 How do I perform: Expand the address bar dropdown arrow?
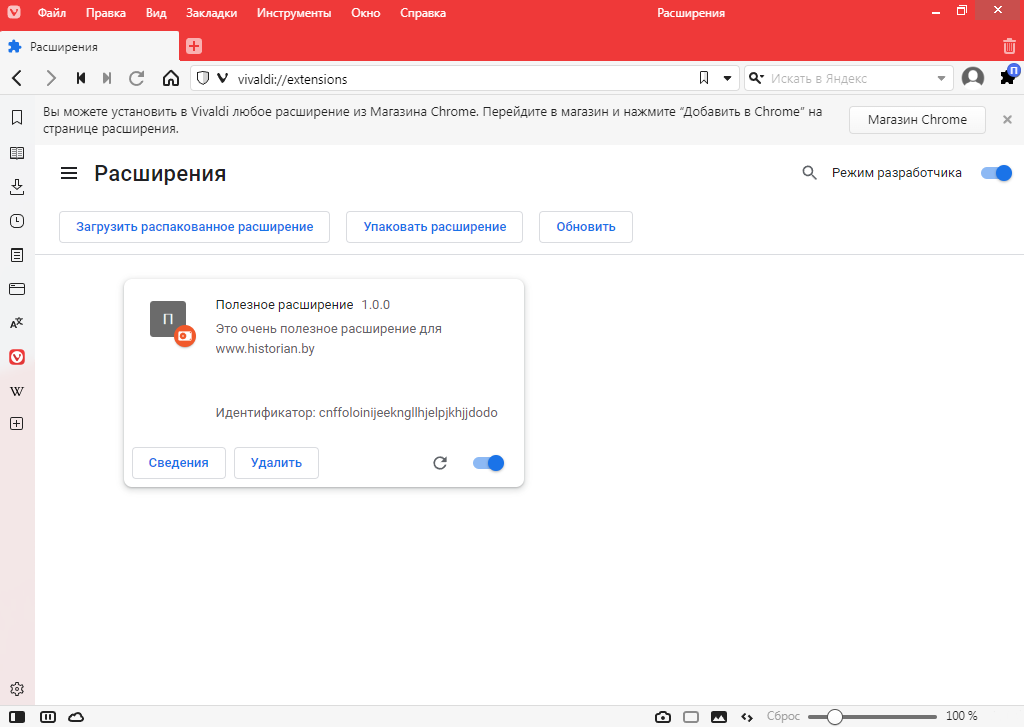pos(727,78)
